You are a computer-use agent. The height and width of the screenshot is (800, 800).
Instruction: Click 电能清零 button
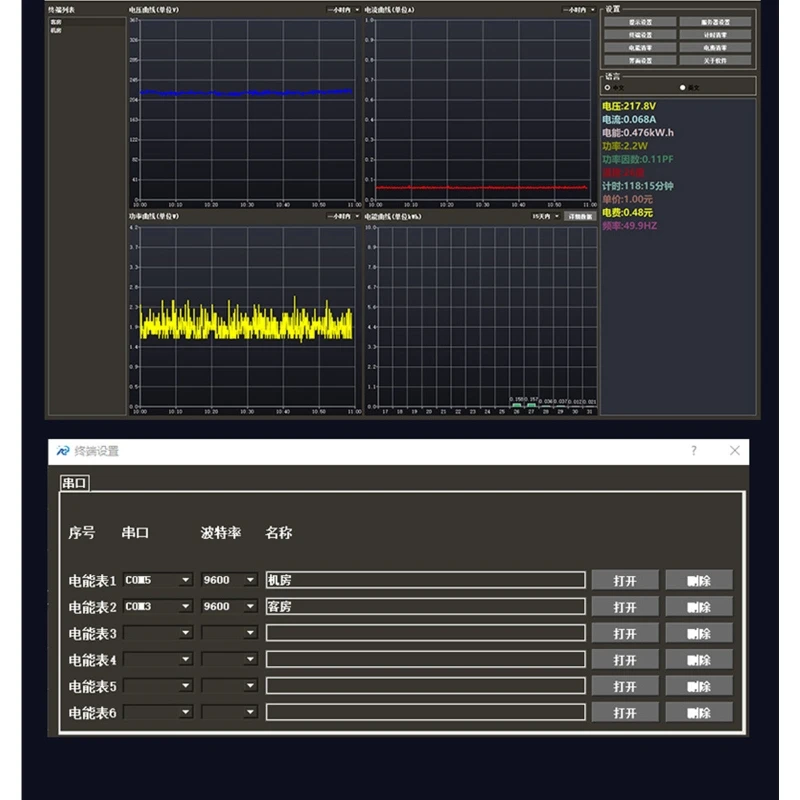point(640,47)
